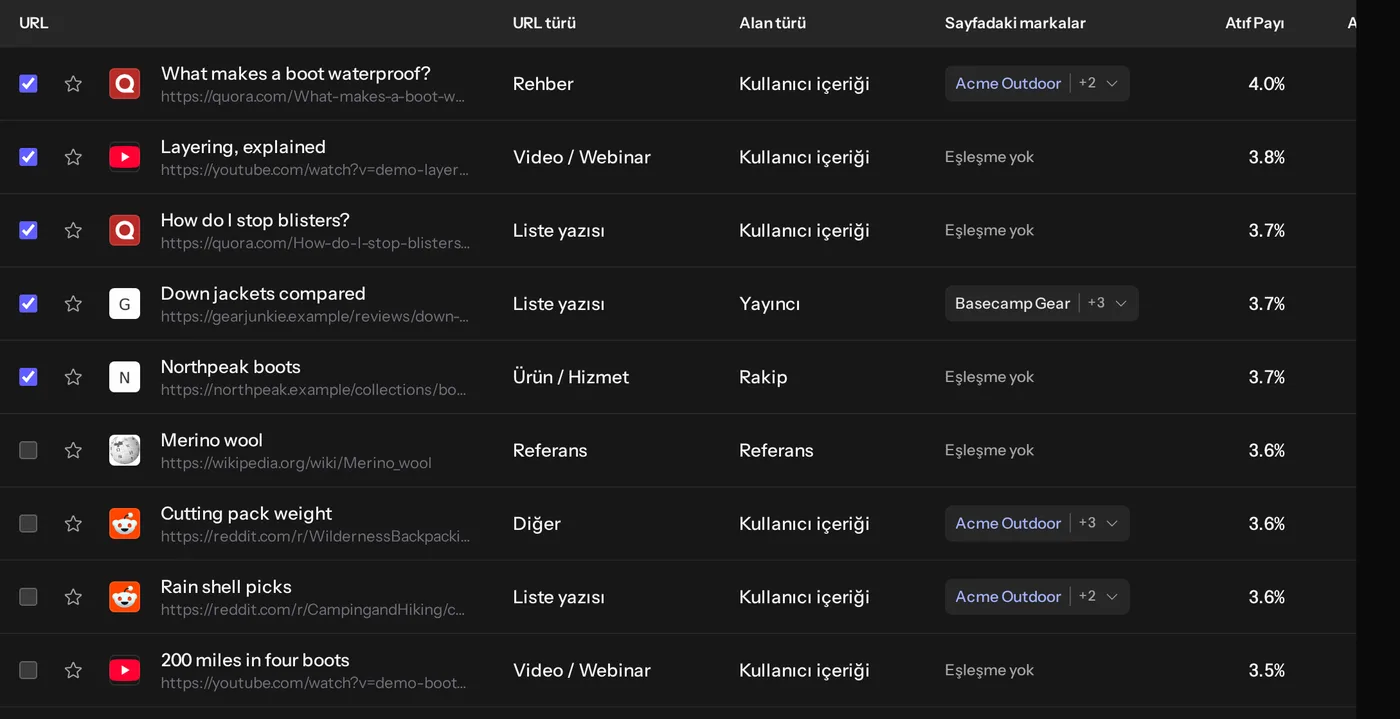The height and width of the screenshot is (719, 1400).
Task: Uncheck the 'Northpeak boots' row checkbox
Action: 28,377
